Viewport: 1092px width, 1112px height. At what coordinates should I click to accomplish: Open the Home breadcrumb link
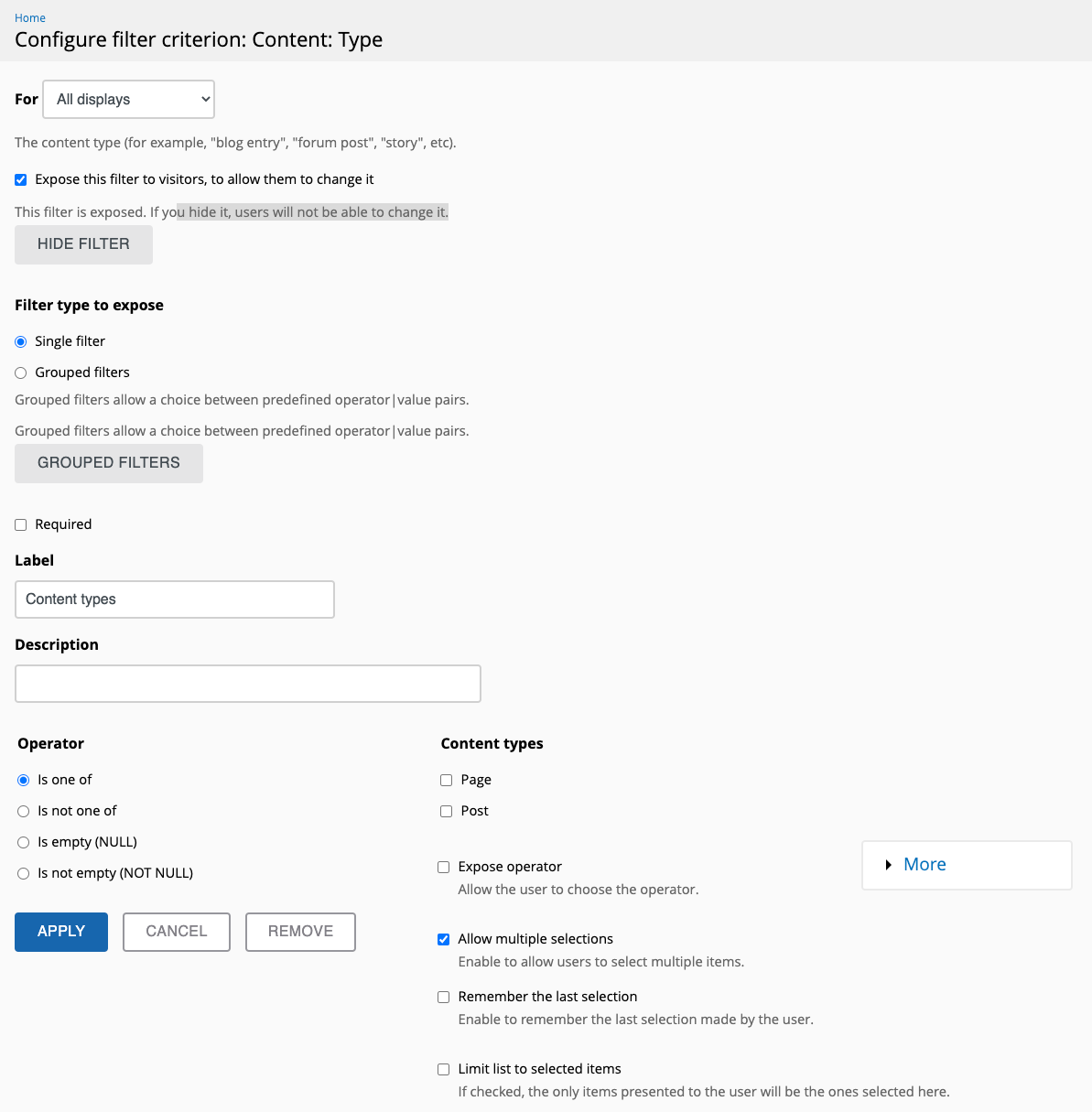(30, 17)
